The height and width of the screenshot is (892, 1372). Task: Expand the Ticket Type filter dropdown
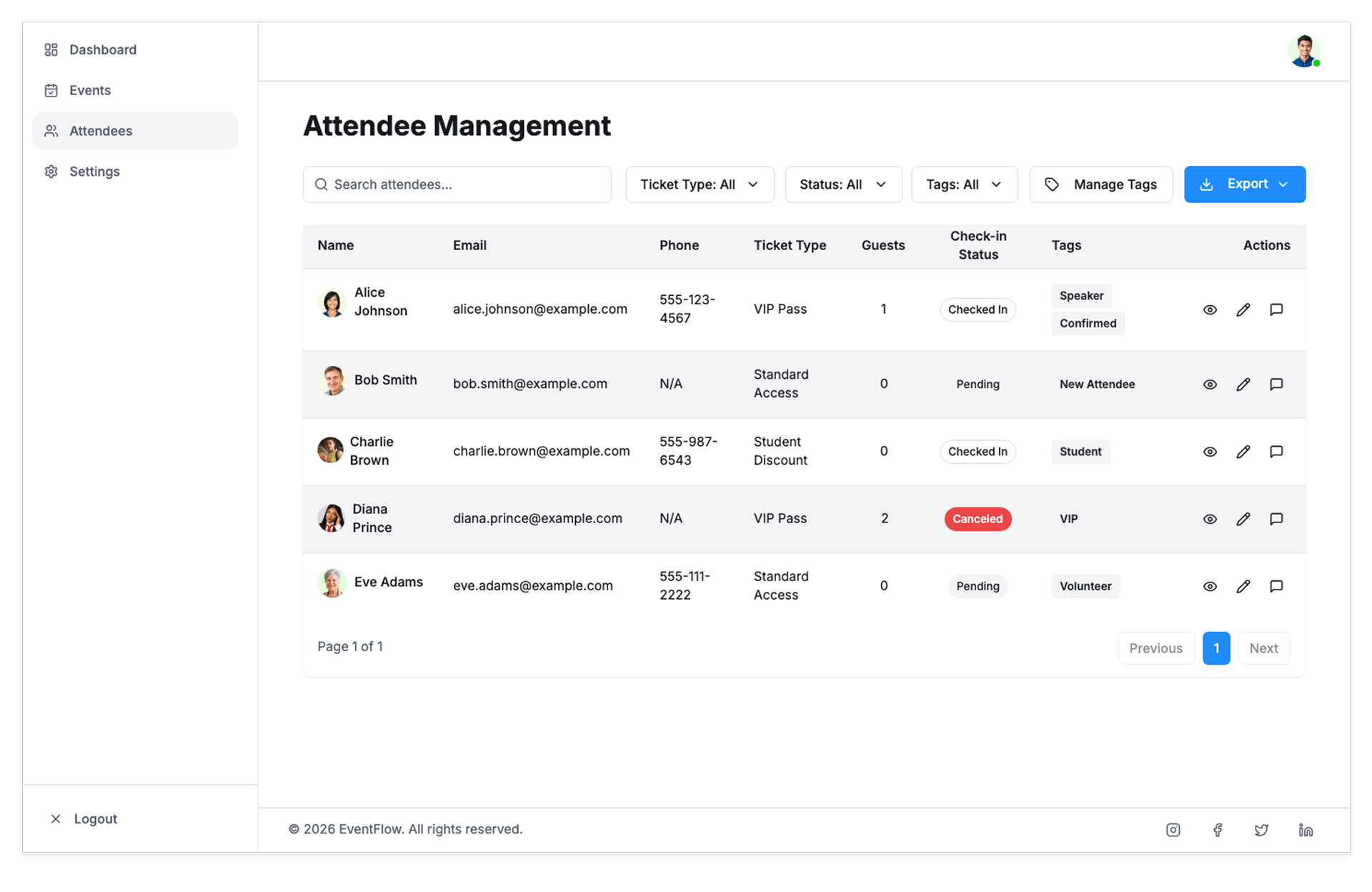coord(700,184)
